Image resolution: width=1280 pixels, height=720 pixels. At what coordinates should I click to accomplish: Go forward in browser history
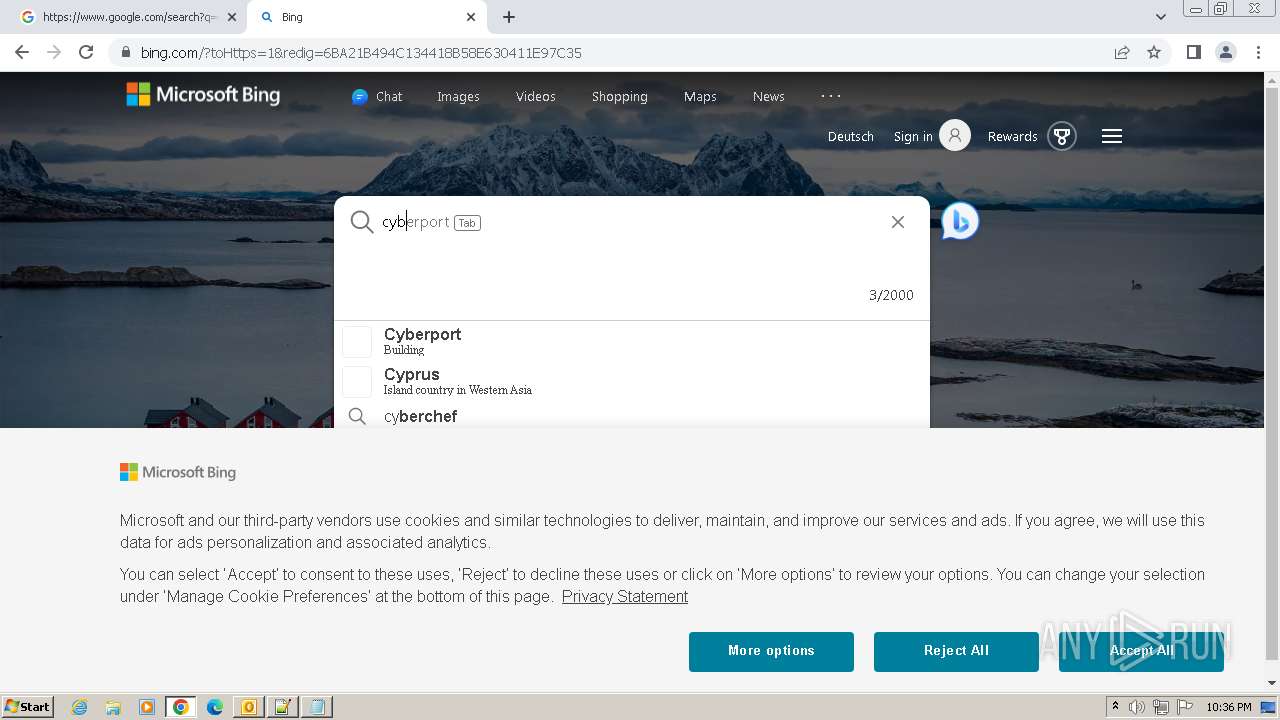(54, 52)
